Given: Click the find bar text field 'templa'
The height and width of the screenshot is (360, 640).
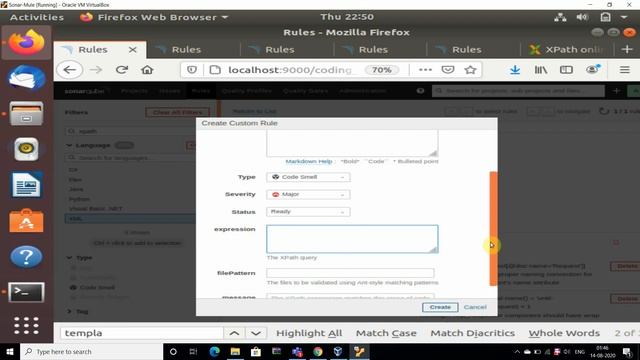Looking at the screenshot, I should pyautogui.click(x=142, y=333).
